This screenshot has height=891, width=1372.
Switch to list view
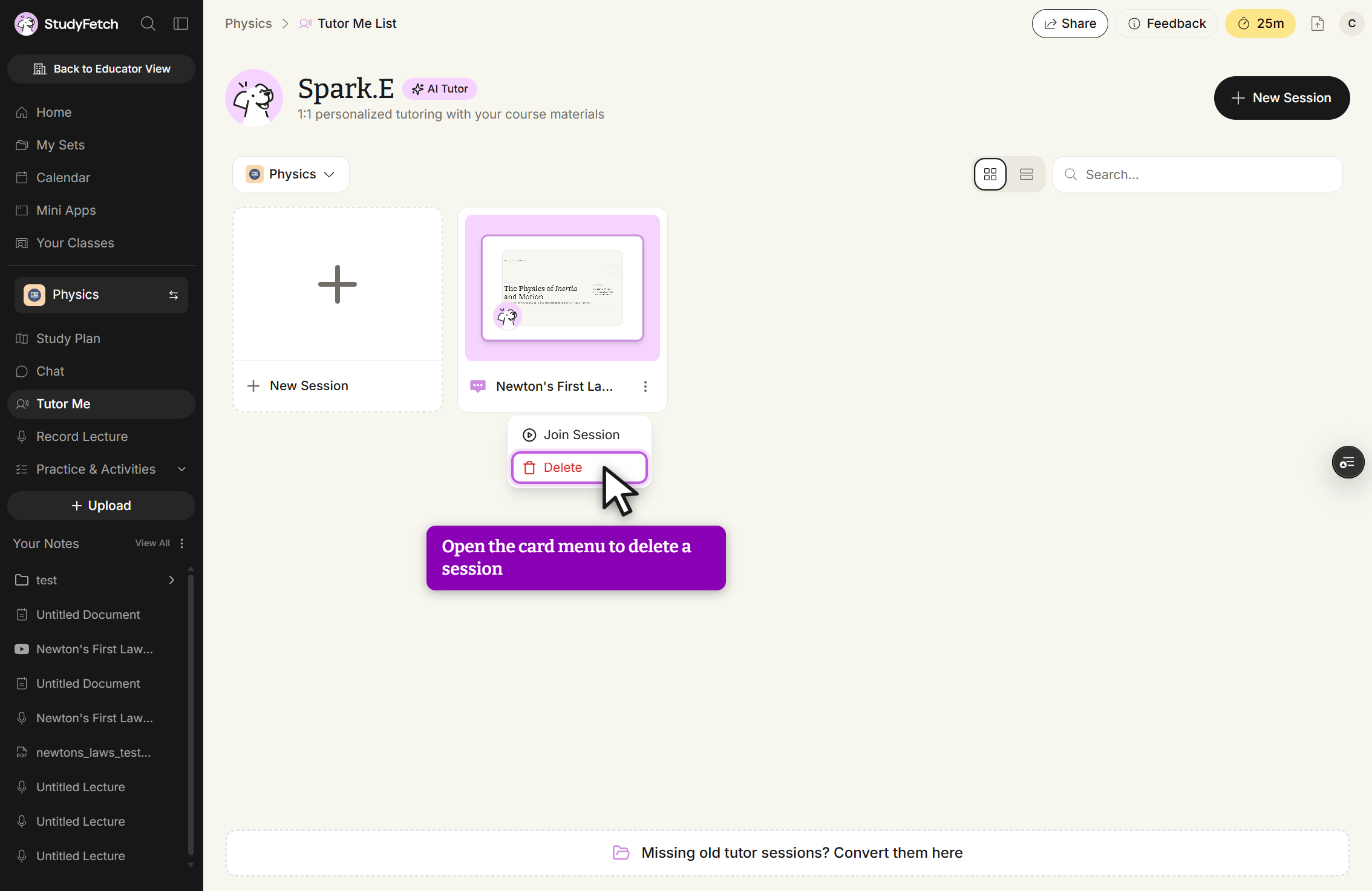click(1026, 174)
